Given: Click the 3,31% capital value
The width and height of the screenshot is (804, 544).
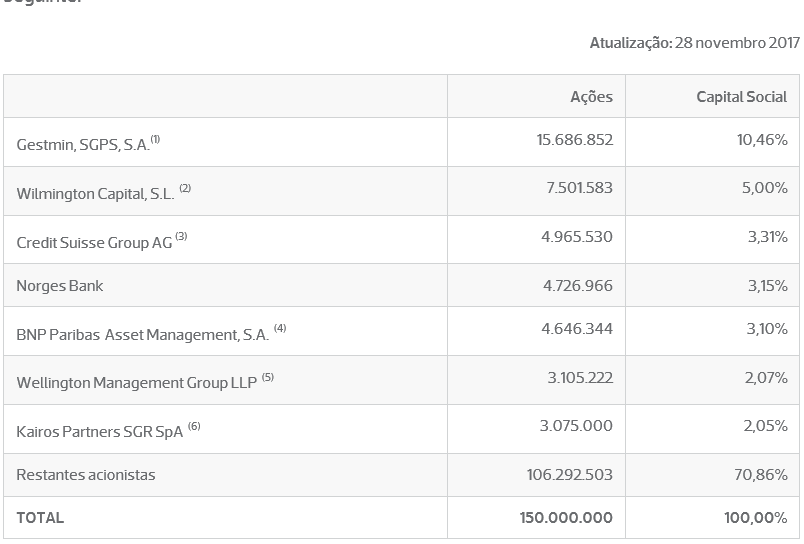Looking at the screenshot, I should pyautogui.click(x=767, y=236).
